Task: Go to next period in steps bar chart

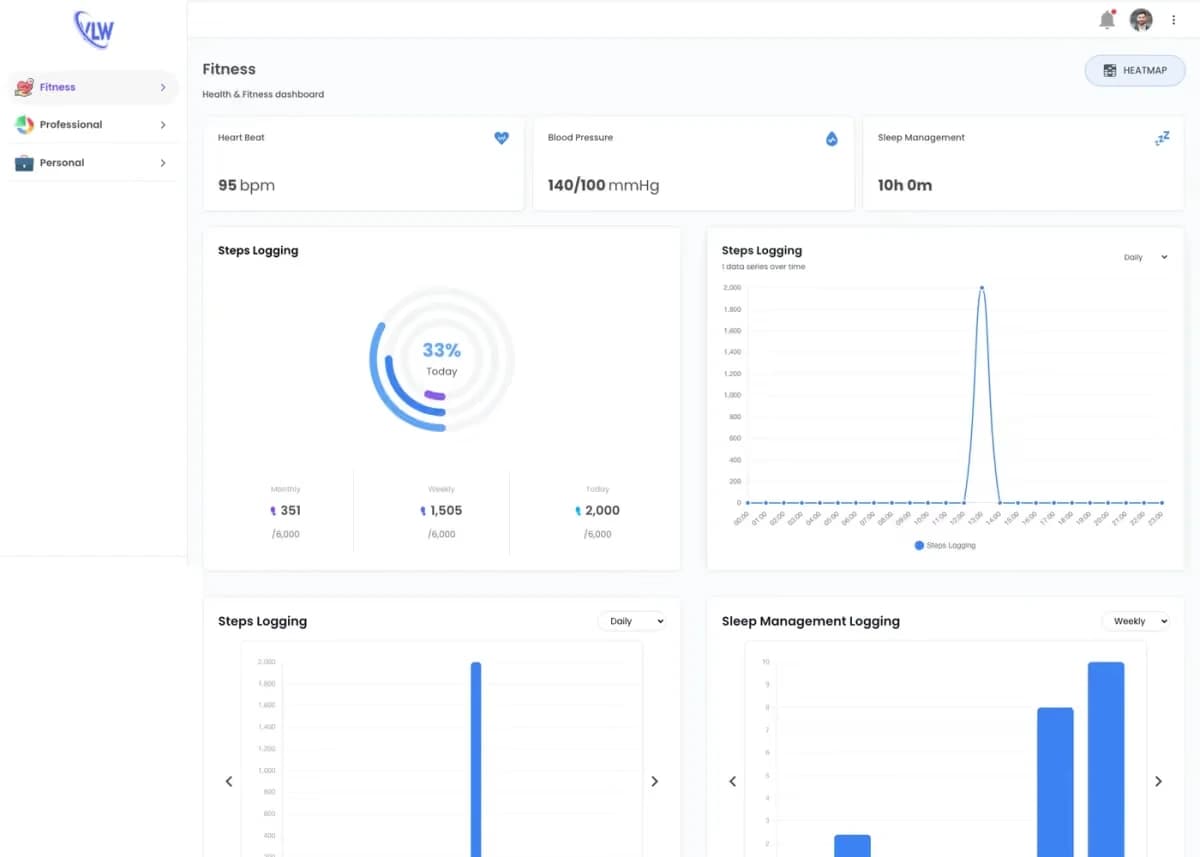Action: [655, 781]
